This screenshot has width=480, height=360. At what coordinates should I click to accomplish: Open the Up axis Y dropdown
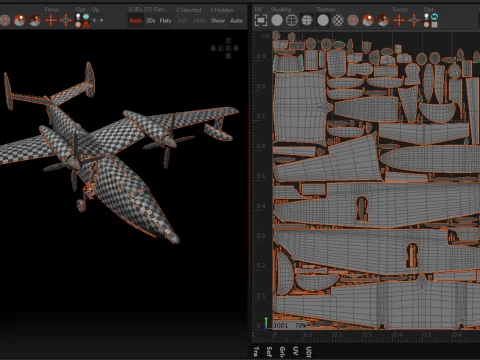pyautogui.click(x=98, y=21)
